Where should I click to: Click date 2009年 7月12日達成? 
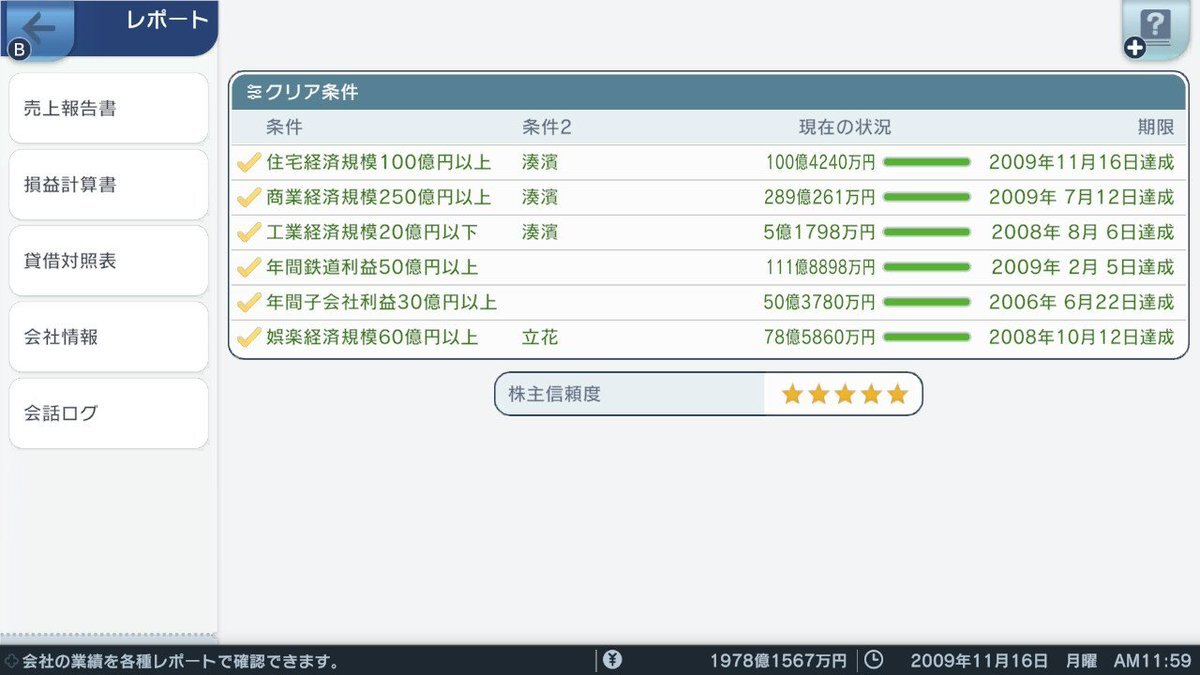(x=1081, y=197)
